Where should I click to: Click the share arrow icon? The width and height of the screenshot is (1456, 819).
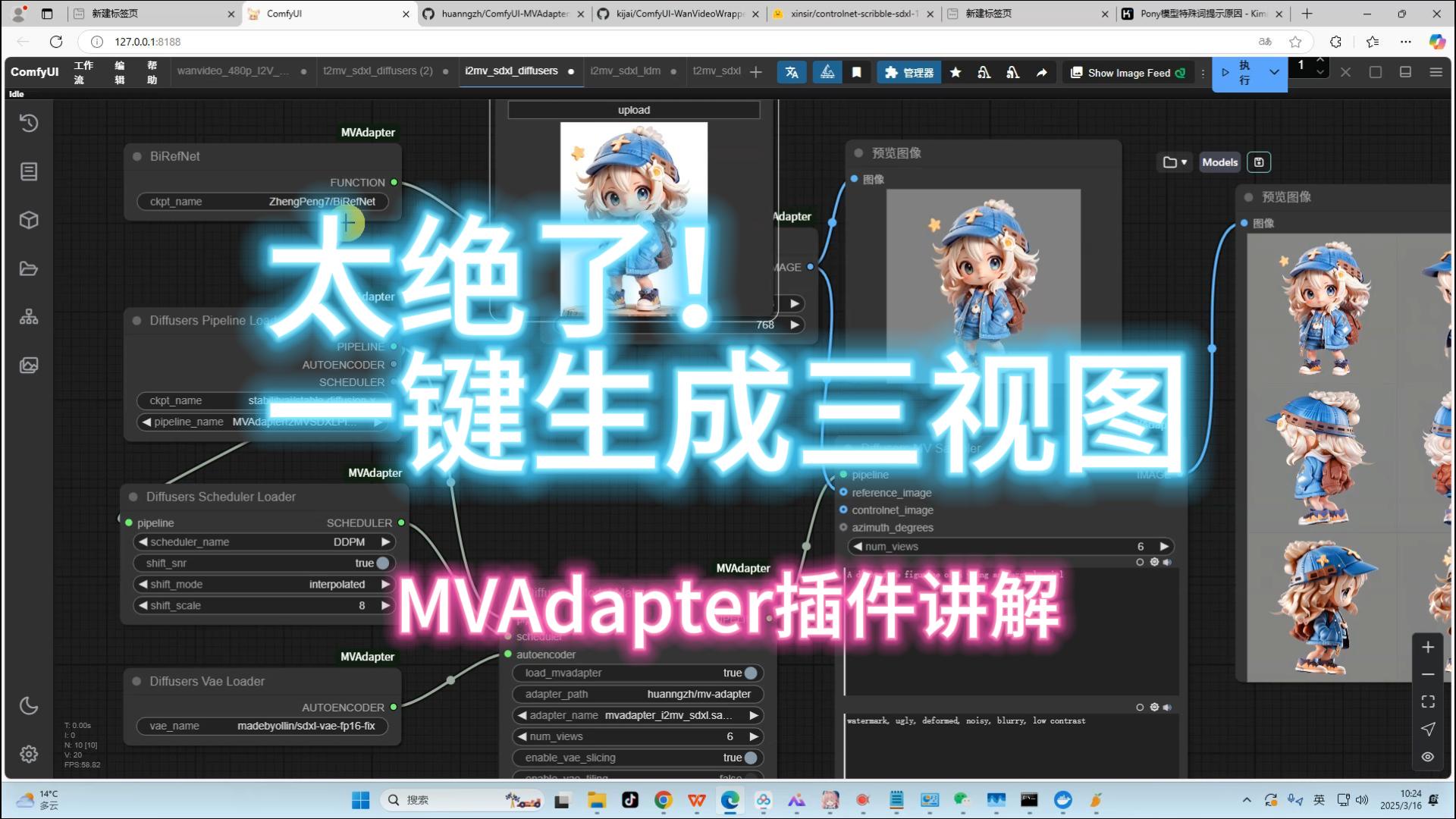1042,72
